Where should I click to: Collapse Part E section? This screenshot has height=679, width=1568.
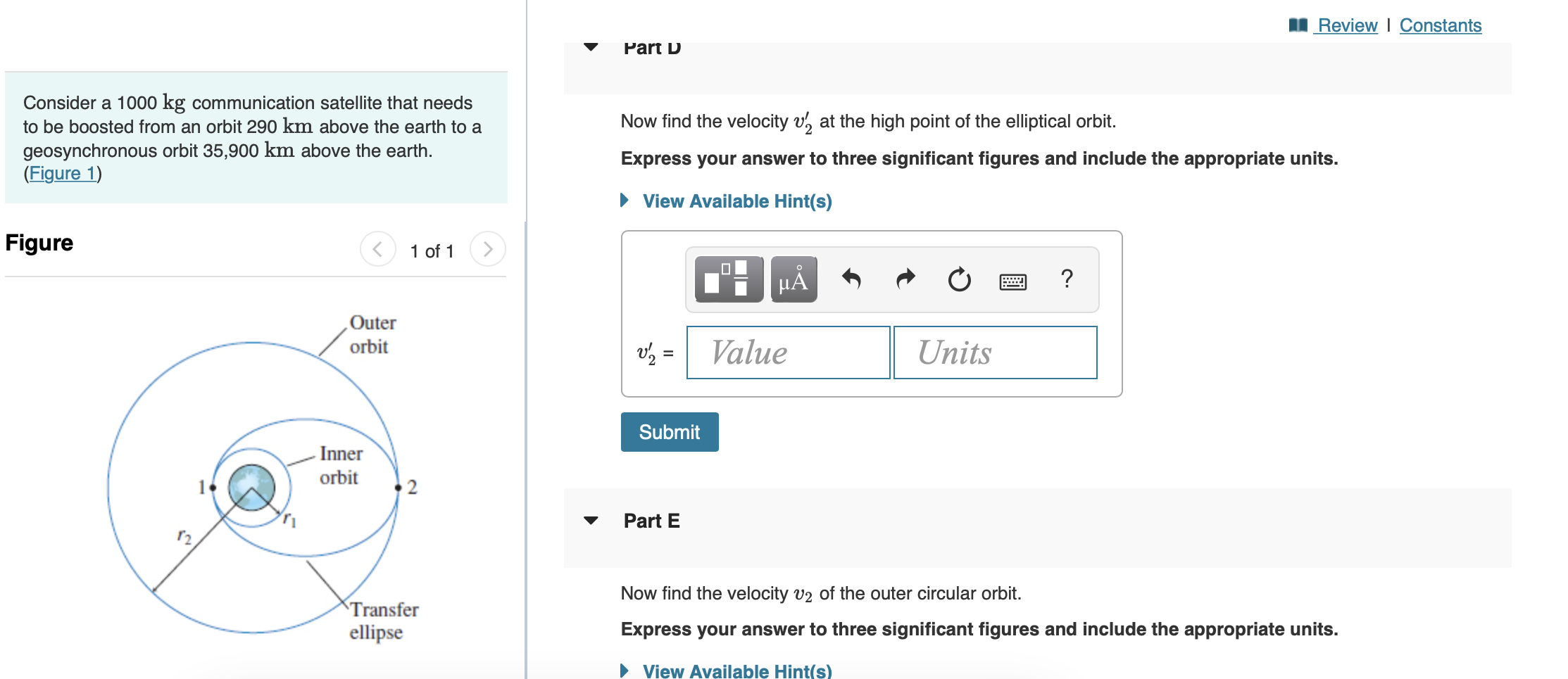[590, 521]
